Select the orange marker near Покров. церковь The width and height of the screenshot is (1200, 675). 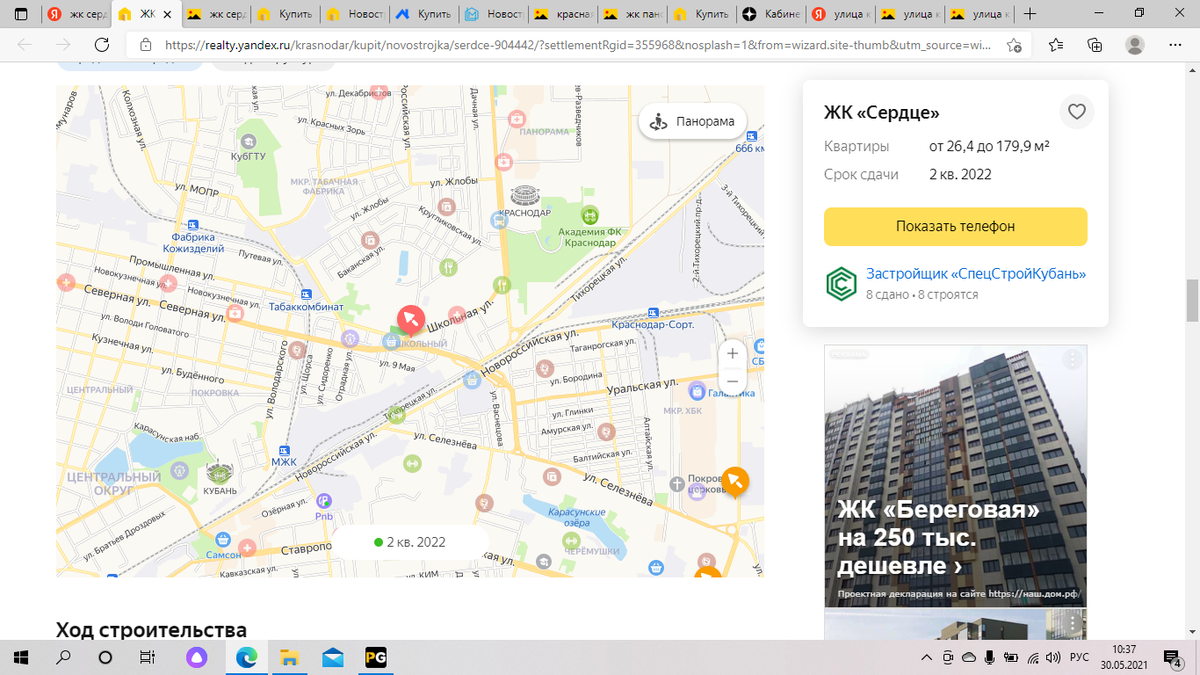[x=735, y=482]
